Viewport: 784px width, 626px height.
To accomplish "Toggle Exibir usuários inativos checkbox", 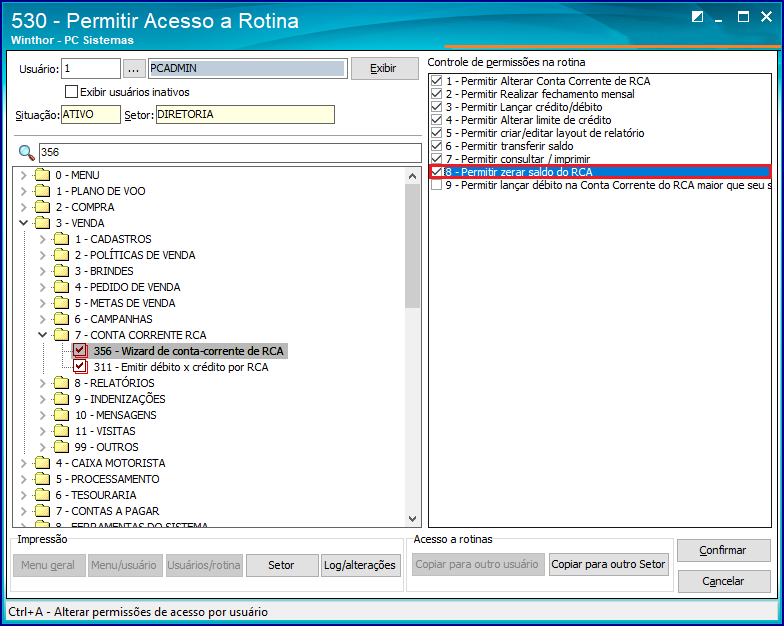I will [72, 92].
